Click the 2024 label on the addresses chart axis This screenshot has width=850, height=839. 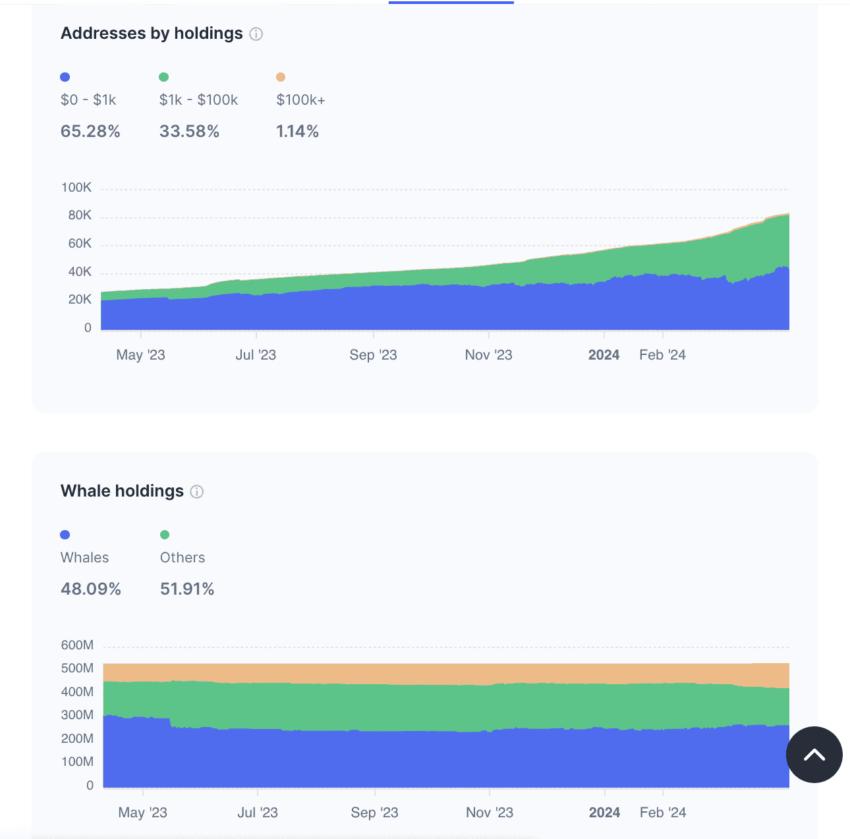point(603,354)
